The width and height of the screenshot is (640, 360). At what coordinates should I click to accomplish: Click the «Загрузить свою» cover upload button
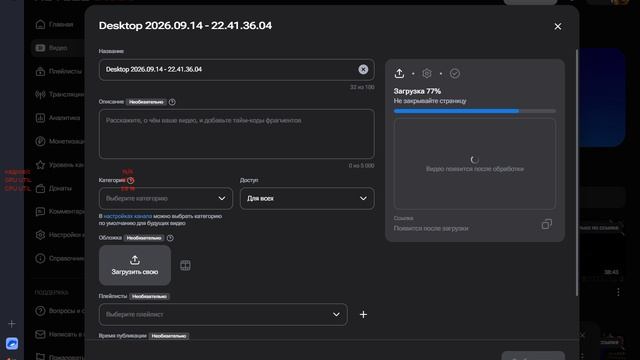pyautogui.click(x=135, y=265)
